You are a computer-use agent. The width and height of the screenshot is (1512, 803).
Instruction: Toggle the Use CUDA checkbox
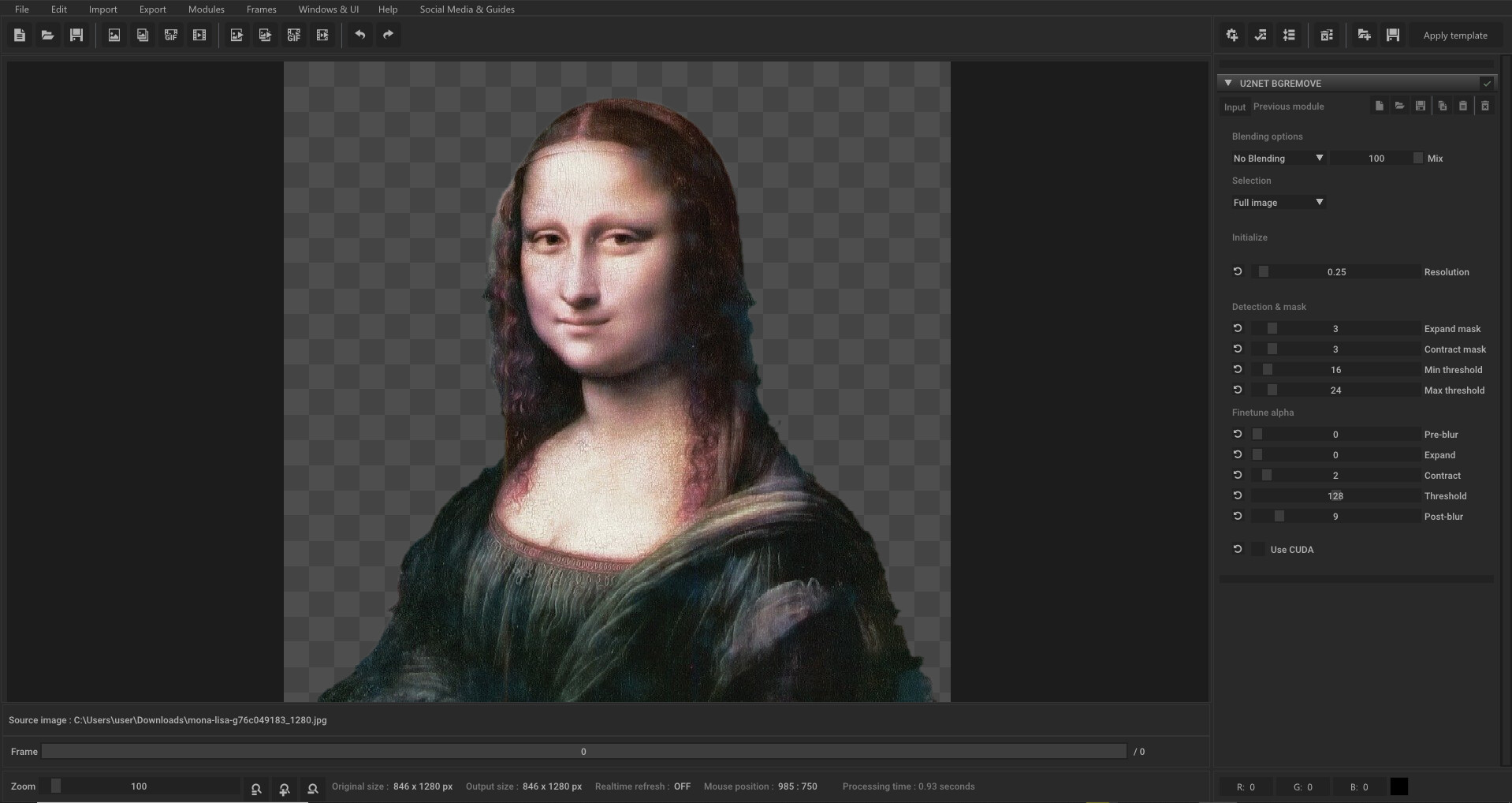pos(1259,550)
